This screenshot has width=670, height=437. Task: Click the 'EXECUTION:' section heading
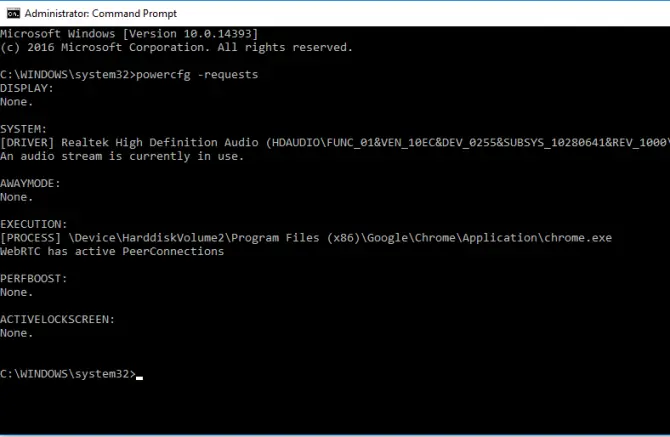point(34,224)
